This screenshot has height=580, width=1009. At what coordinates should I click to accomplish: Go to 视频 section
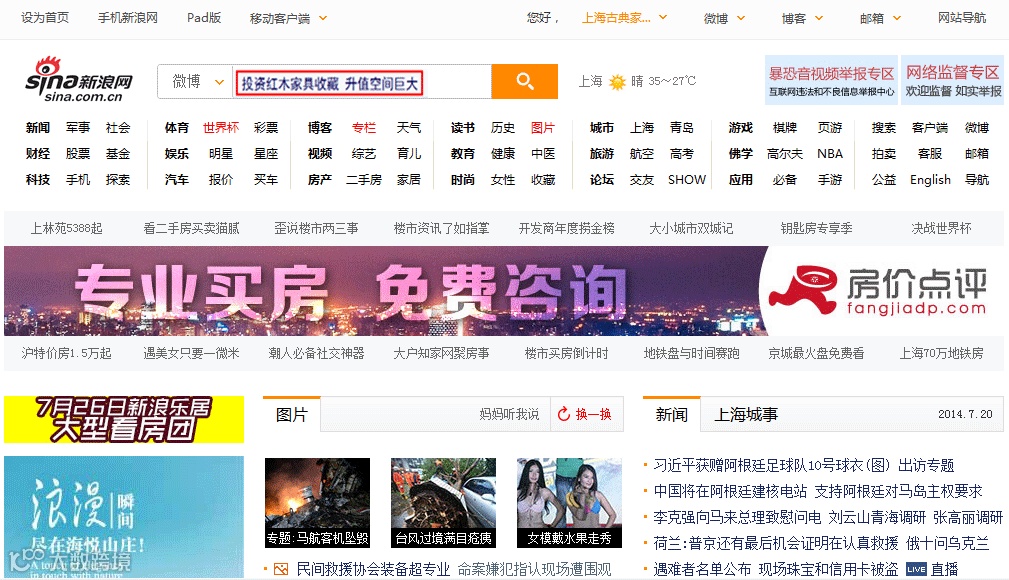[320, 153]
